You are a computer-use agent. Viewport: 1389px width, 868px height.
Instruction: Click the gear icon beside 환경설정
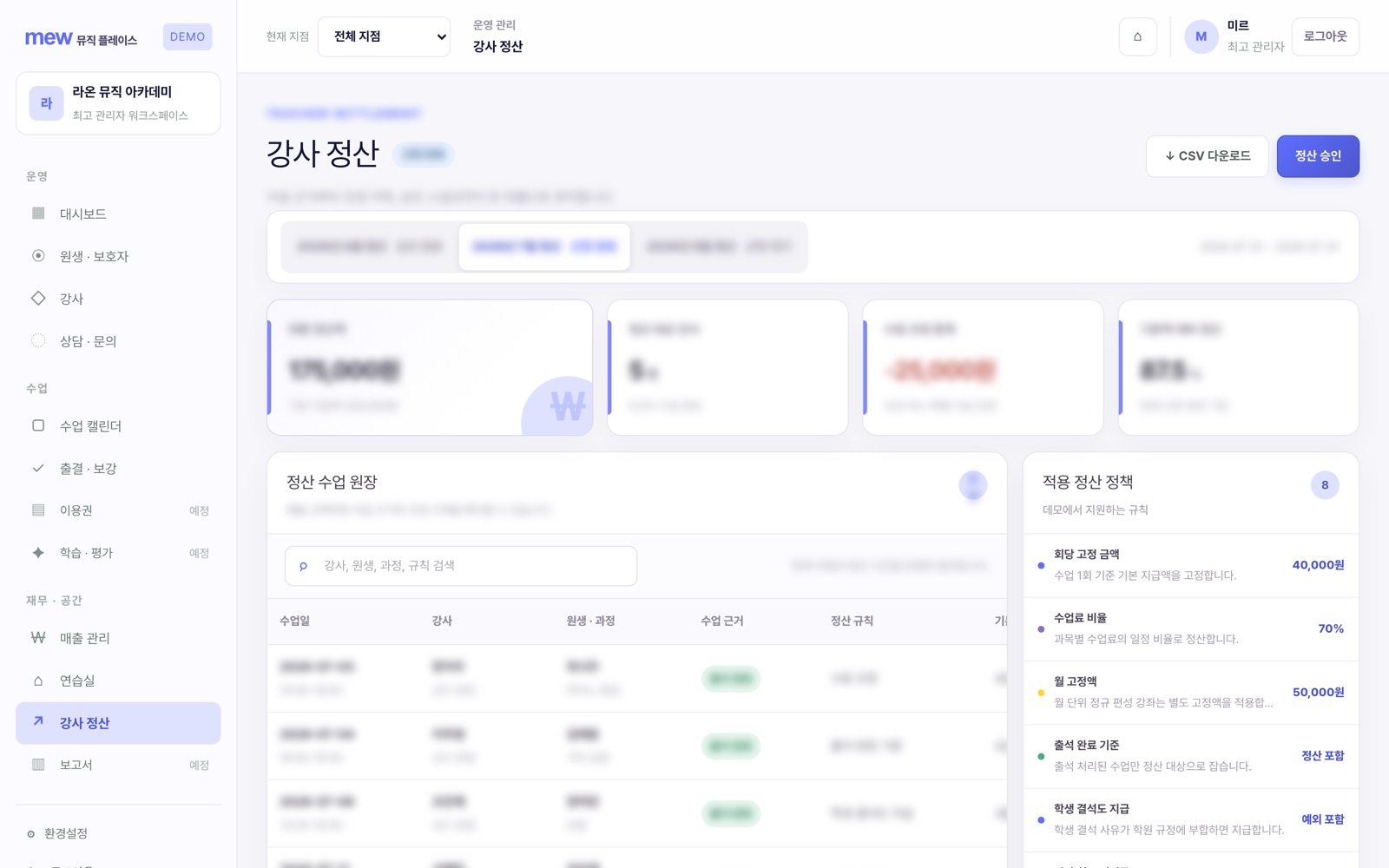31,834
